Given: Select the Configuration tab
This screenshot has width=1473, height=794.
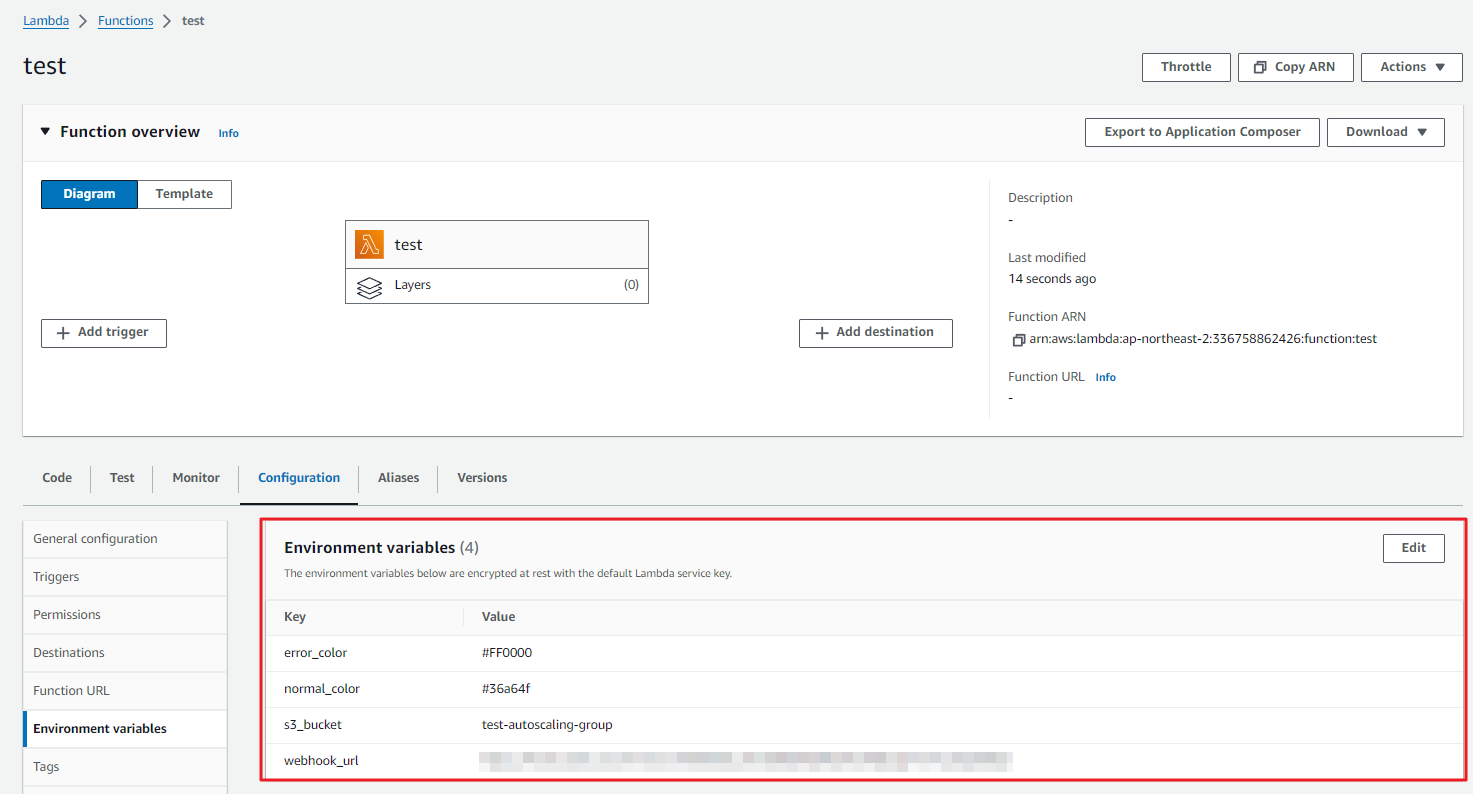Looking at the screenshot, I should (x=299, y=478).
